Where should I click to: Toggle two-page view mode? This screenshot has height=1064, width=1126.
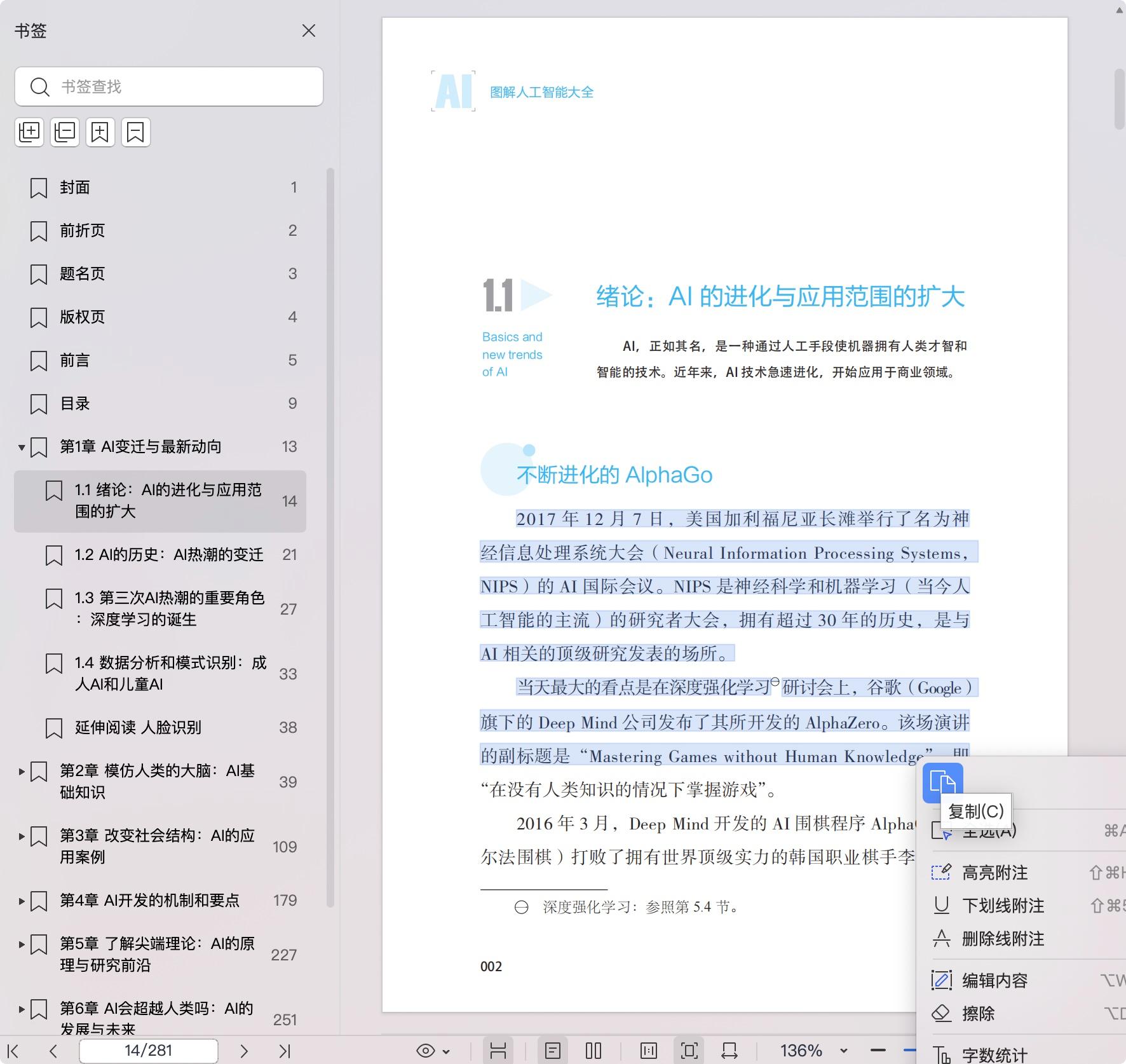coord(594,1051)
